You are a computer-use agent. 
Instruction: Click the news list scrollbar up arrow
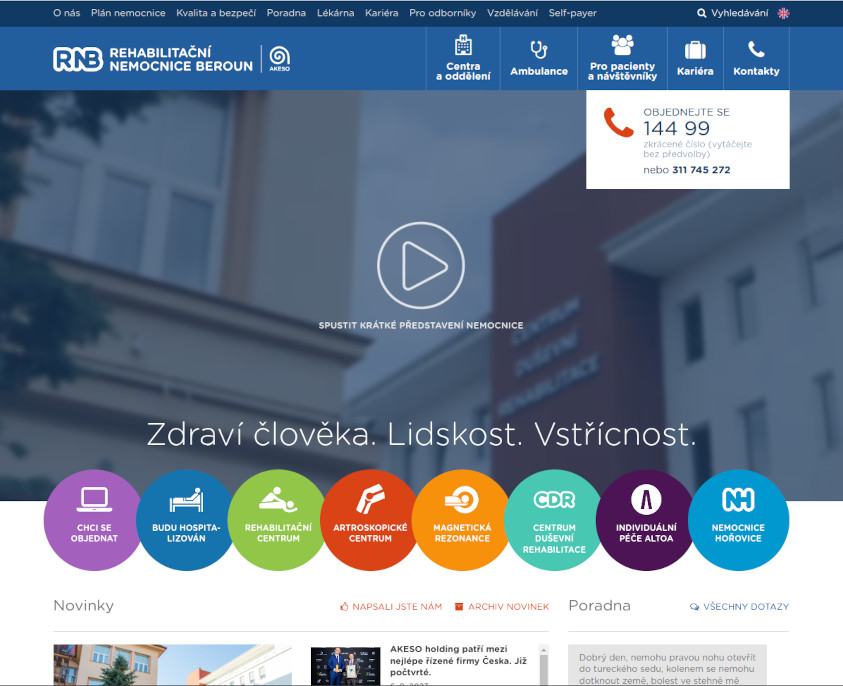point(544,650)
